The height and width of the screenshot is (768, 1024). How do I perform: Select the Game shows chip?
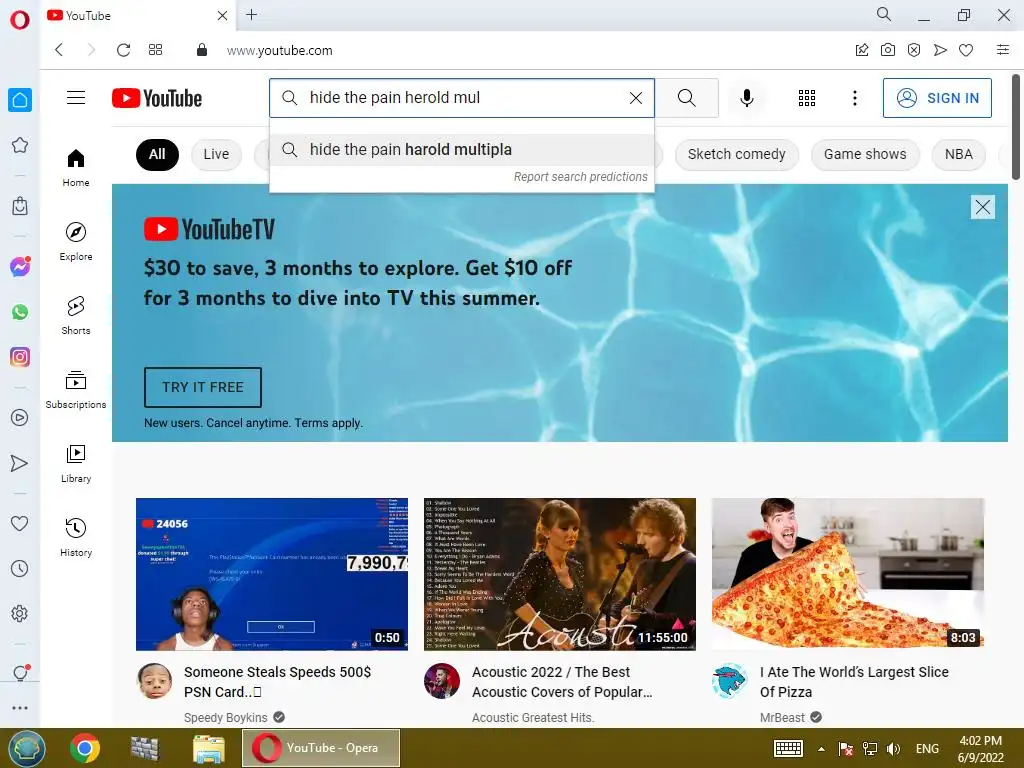pyautogui.click(x=865, y=155)
